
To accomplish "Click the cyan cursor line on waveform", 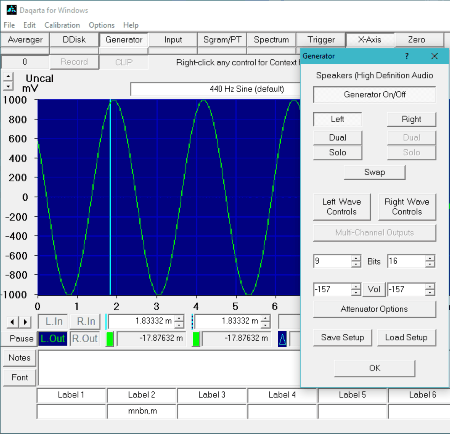I will [110, 197].
